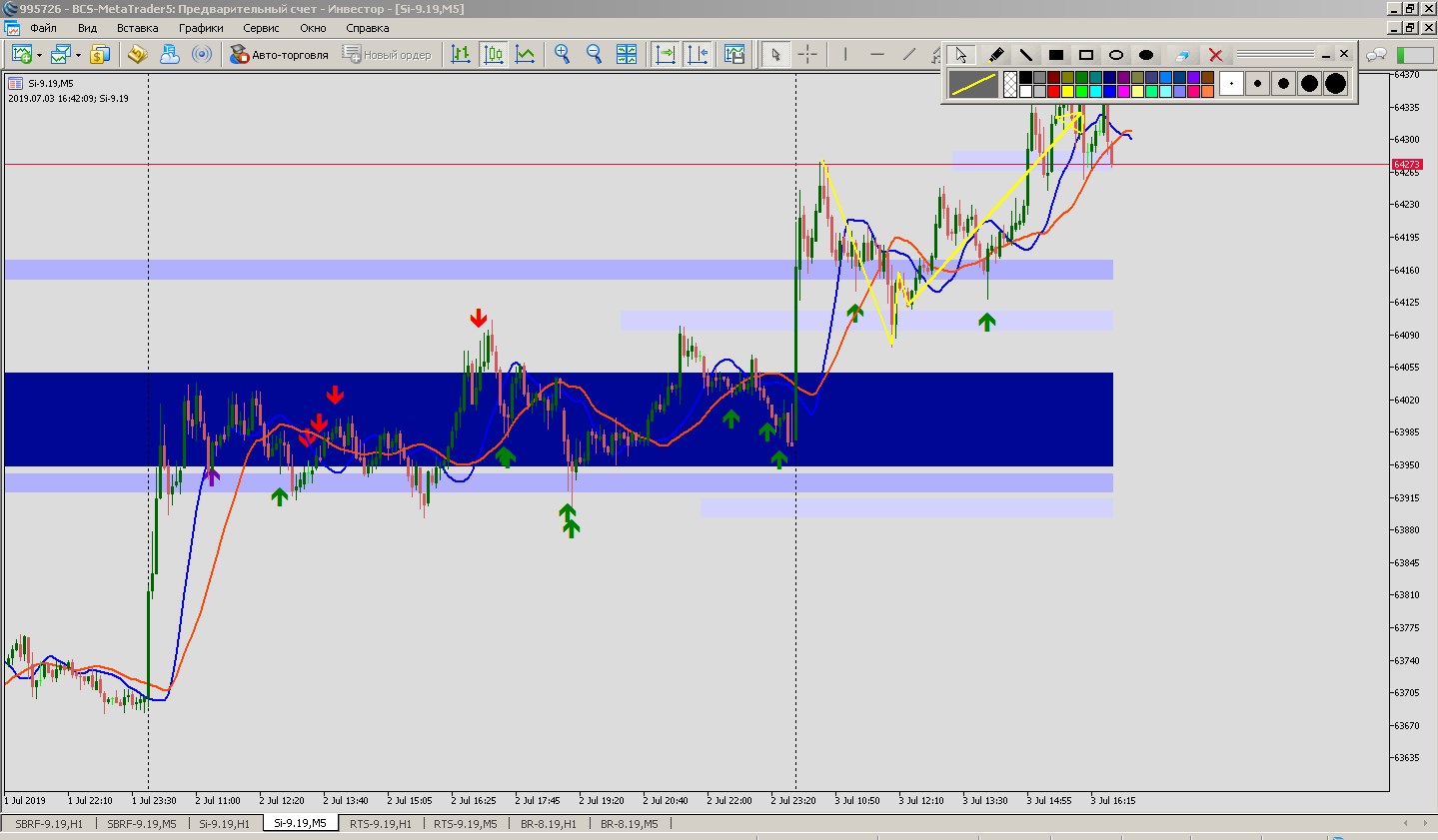Click the green connection status indicator
Screen dimensions: 1438x840
point(1413,55)
